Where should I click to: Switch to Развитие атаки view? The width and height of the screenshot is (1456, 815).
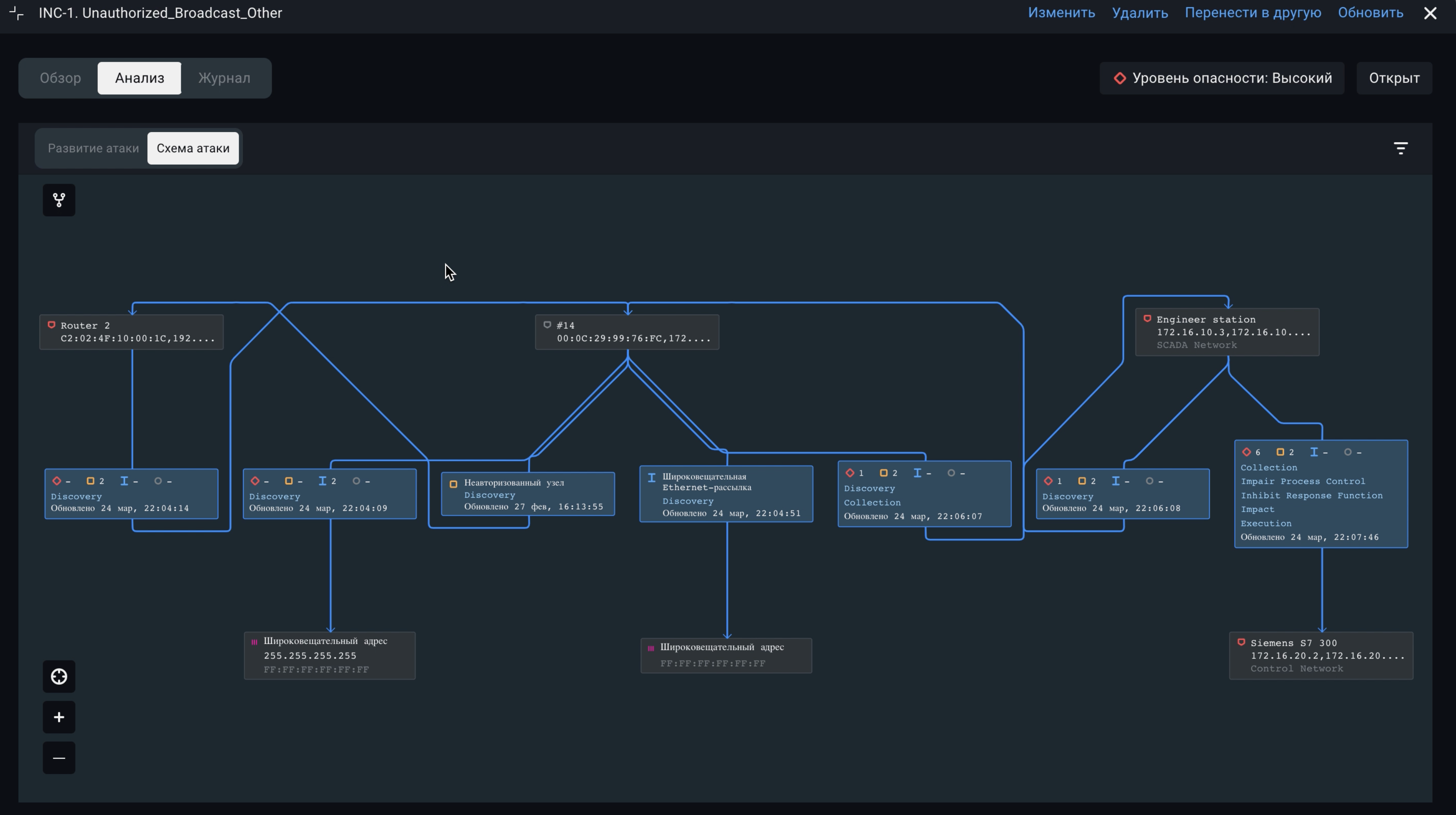(93, 148)
